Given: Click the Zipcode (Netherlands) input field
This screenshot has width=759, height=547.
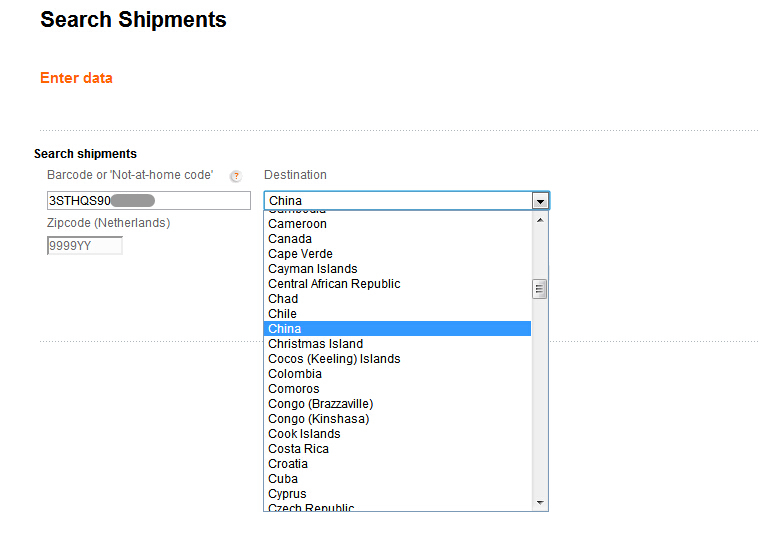Looking at the screenshot, I should 85,245.
